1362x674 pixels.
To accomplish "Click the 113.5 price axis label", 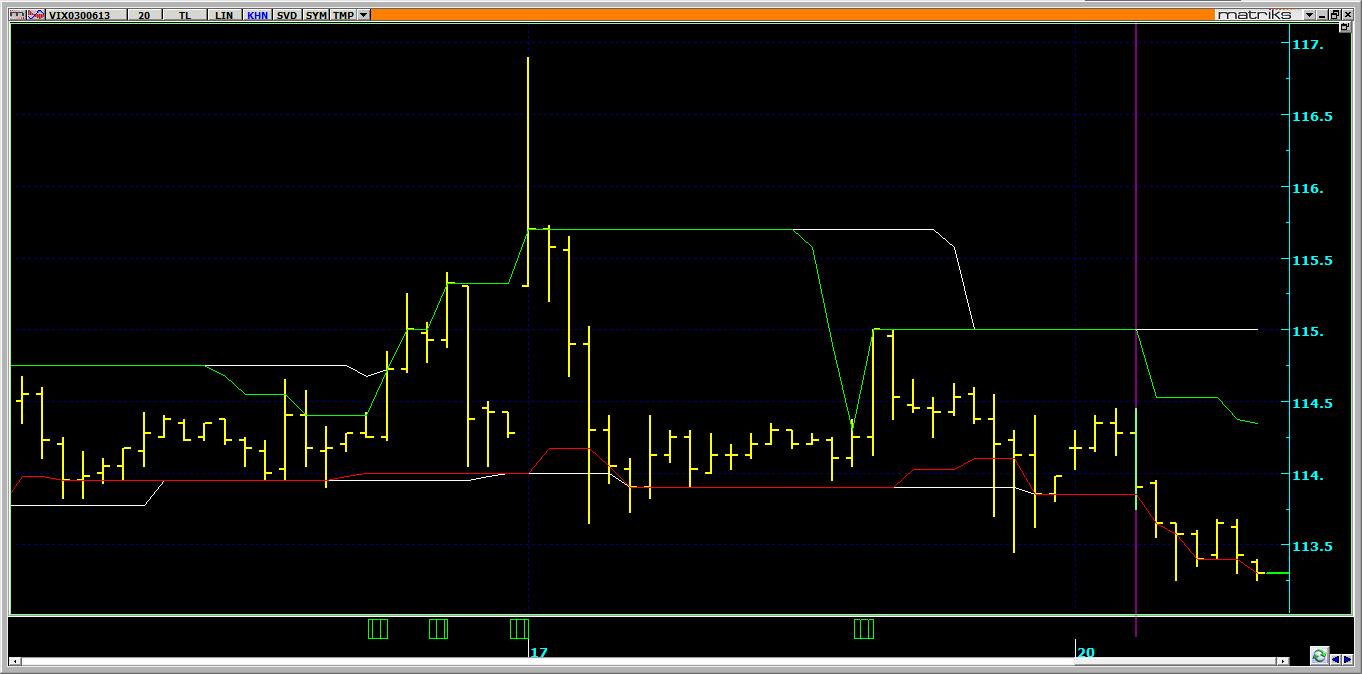I will point(1312,547).
